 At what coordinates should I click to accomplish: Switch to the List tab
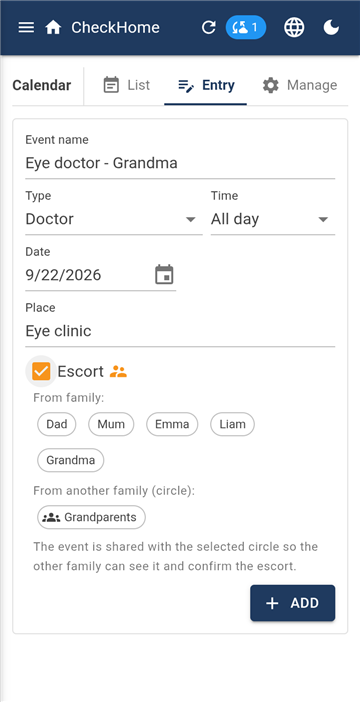127,85
